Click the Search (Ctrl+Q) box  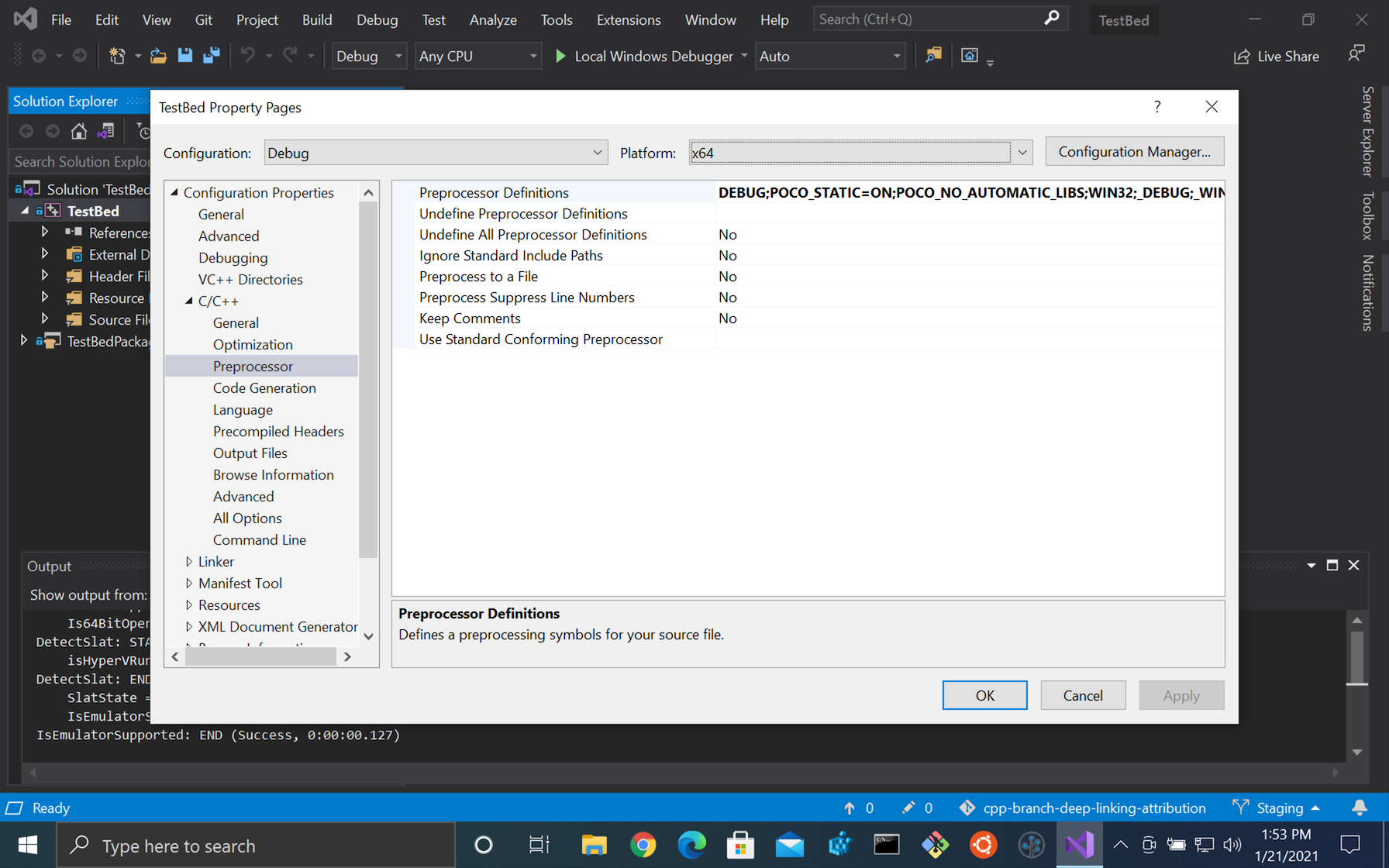tap(940, 19)
